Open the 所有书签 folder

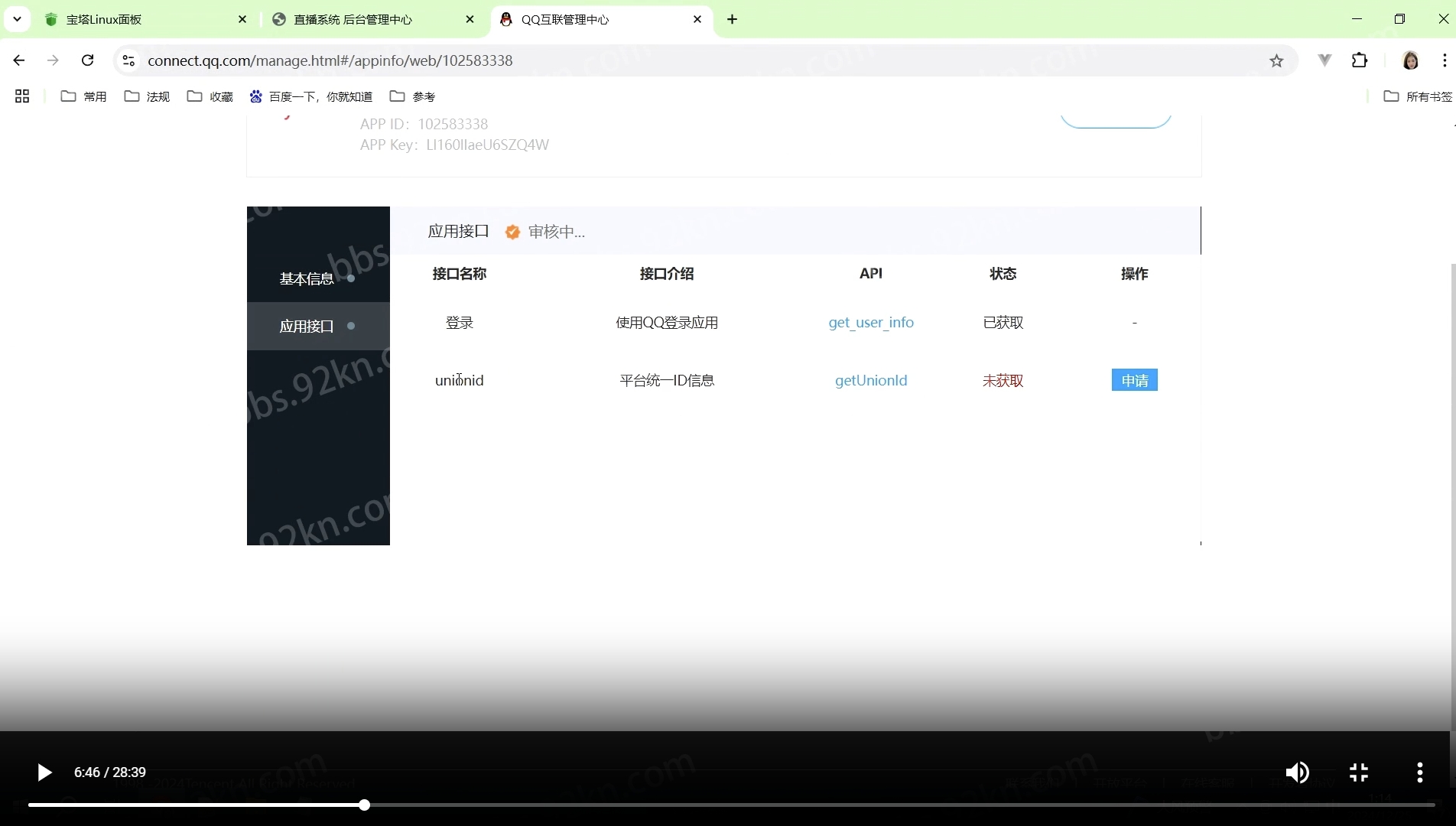tap(1418, 96)
